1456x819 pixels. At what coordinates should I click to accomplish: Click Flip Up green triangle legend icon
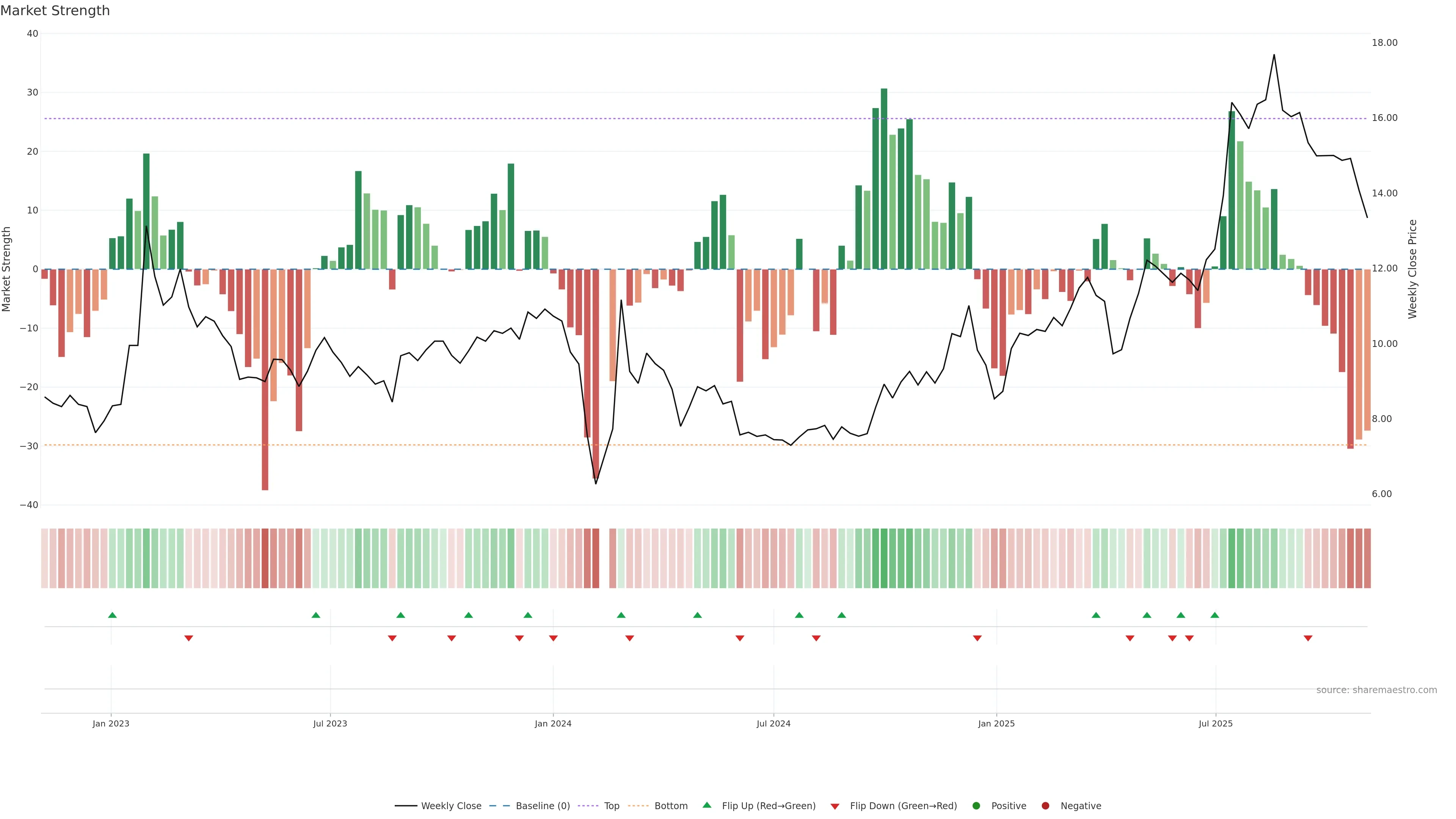point(706,805)
